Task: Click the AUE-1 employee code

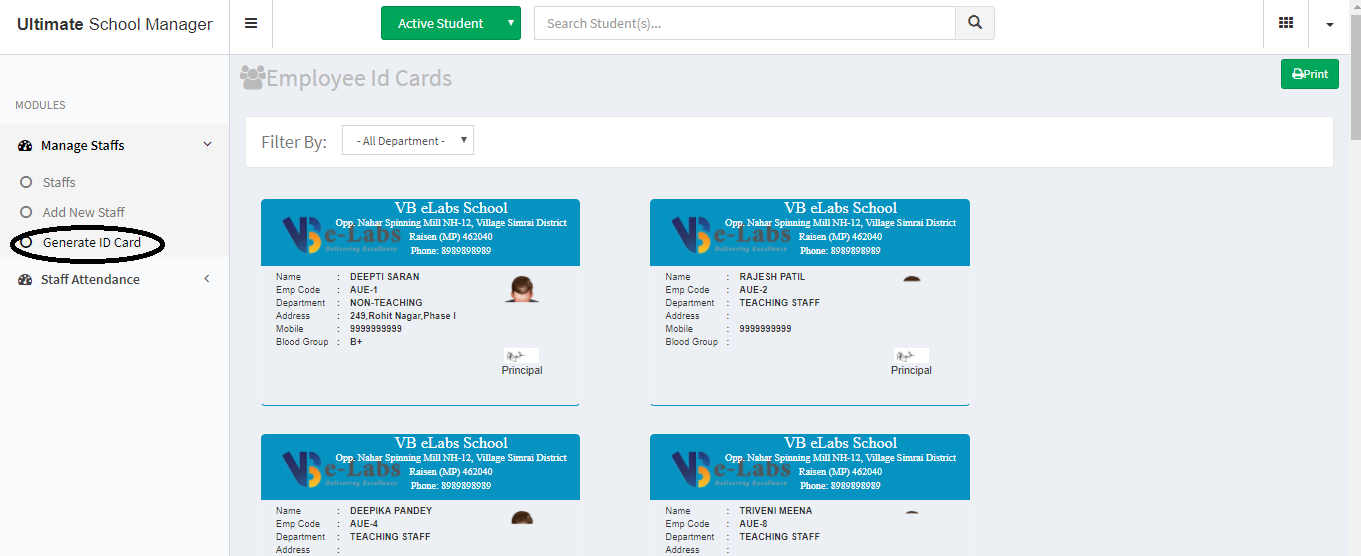Action: (364, 290)
